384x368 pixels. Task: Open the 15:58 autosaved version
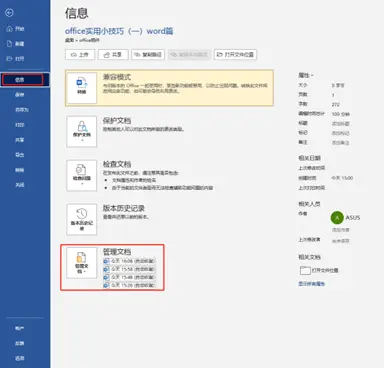[x=129, y=269]
